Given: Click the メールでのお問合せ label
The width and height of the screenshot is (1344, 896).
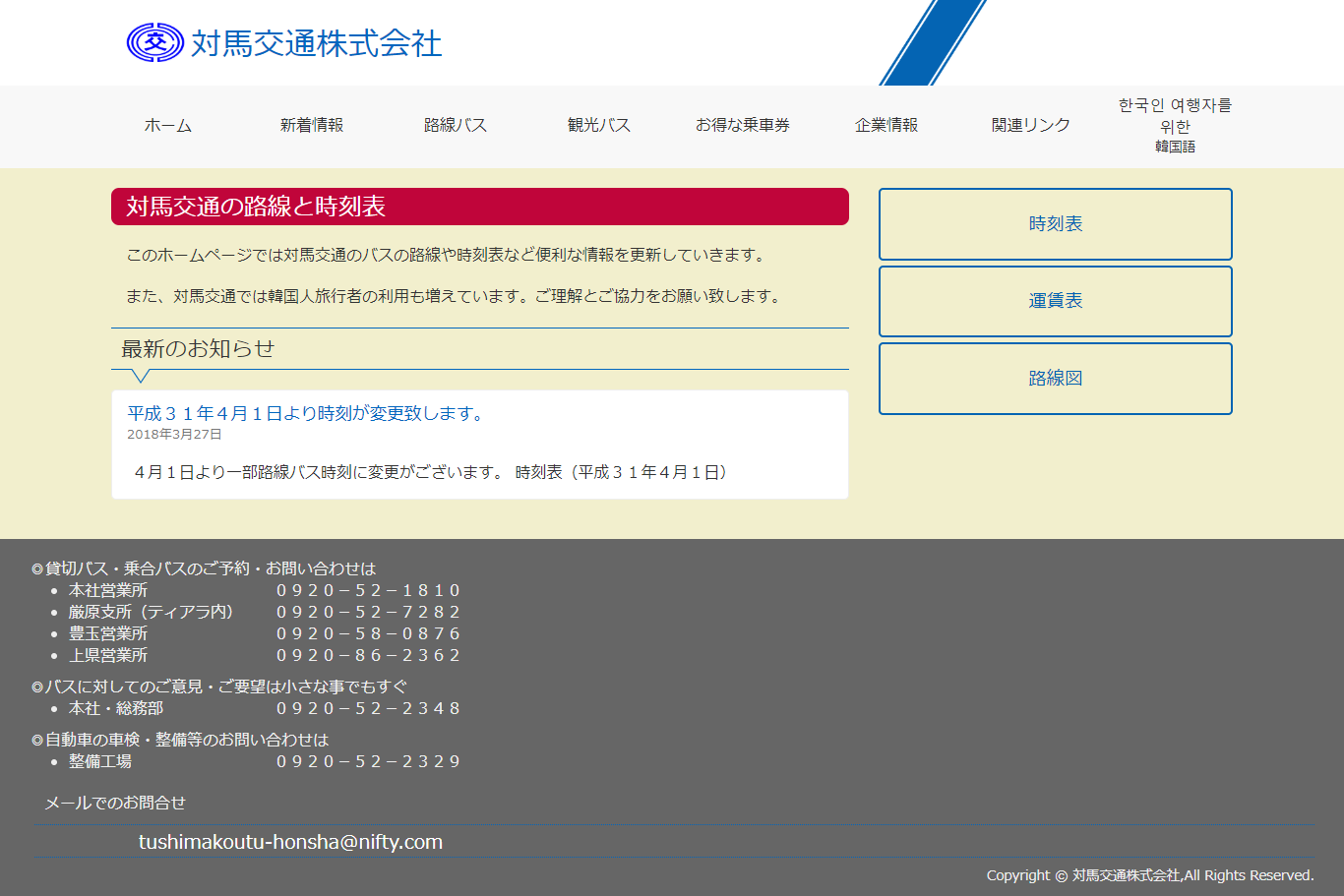Looking at the screenshot, I should click(x=115, y=803).
